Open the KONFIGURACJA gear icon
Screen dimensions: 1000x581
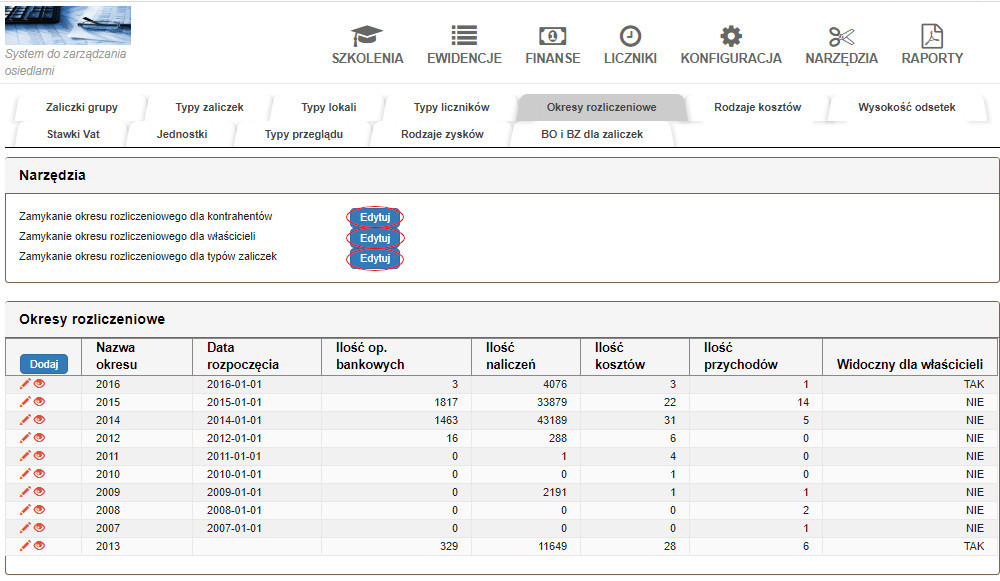[x=731, y=36]
